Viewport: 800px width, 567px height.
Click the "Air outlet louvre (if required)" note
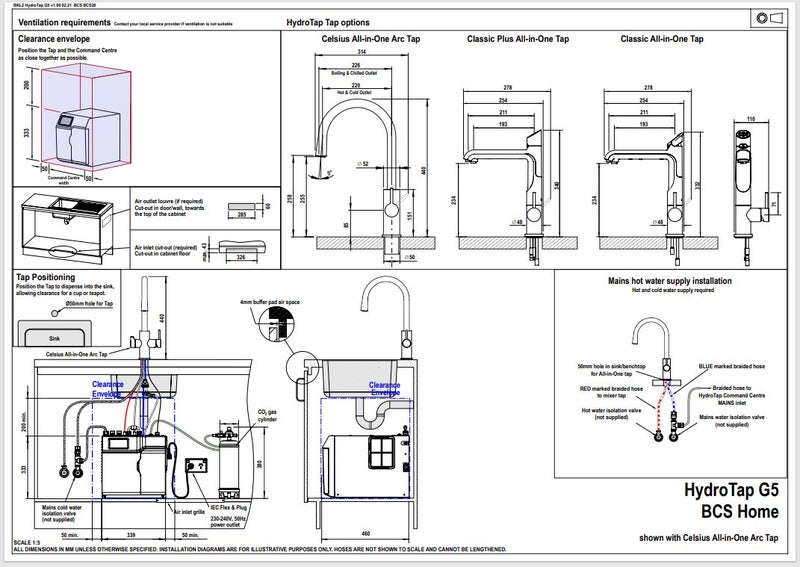(x=169, y=201)
